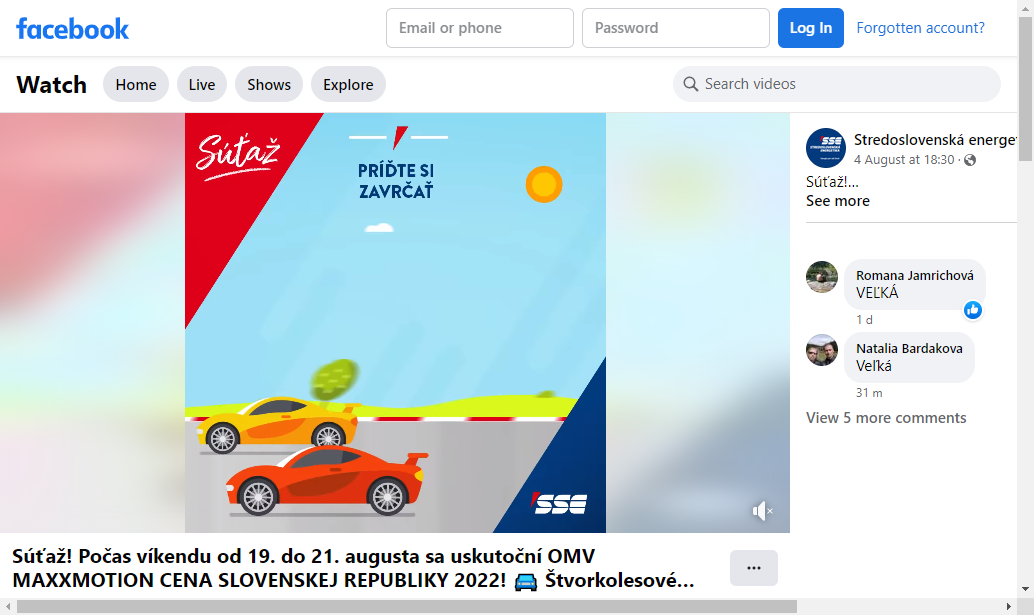Viewport: 1034px width, 615px height.
Task: Focus the Email or phone field
Action: pyautogui.click(x=480, y=28)
